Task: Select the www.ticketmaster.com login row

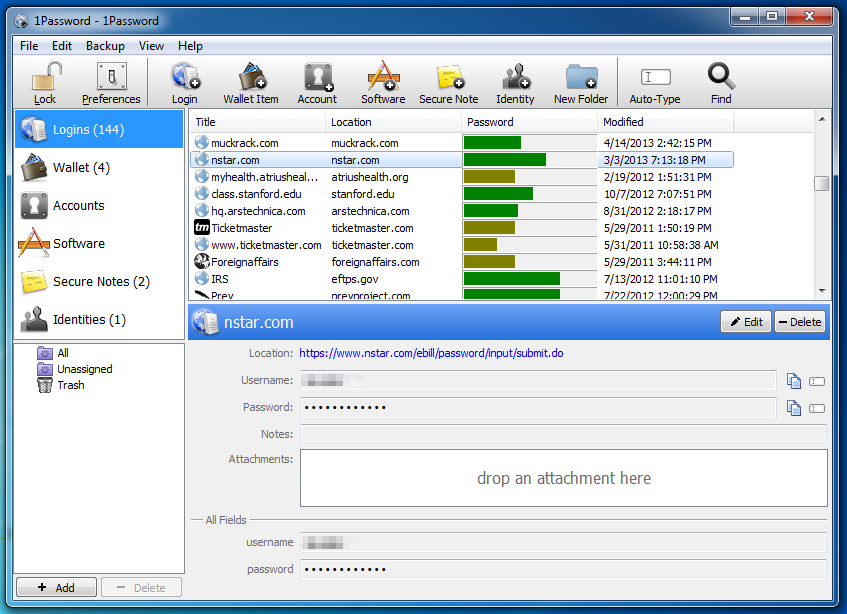Action: [462, 245]
